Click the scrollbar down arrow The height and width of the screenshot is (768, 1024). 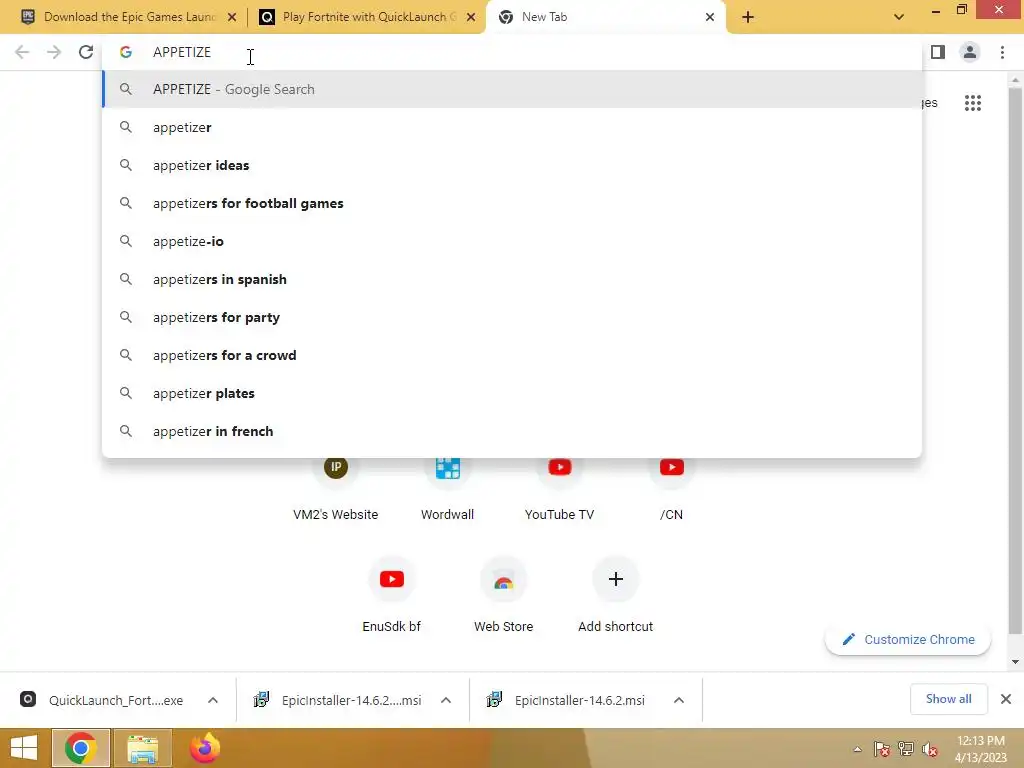point(1015,662)
